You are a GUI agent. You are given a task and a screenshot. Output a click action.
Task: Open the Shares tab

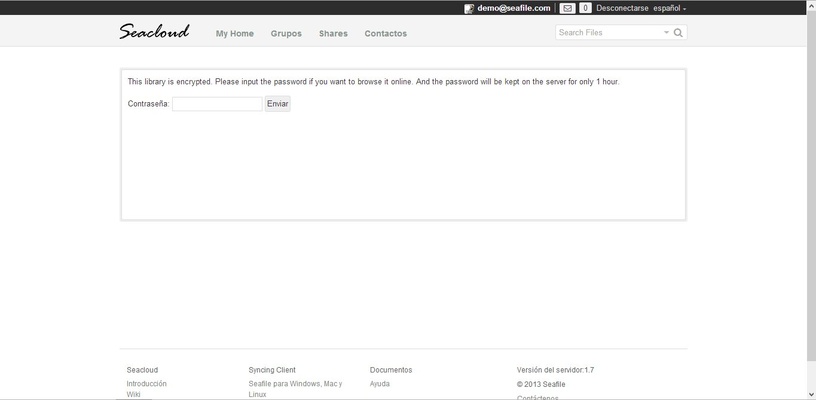click(333, 33)
